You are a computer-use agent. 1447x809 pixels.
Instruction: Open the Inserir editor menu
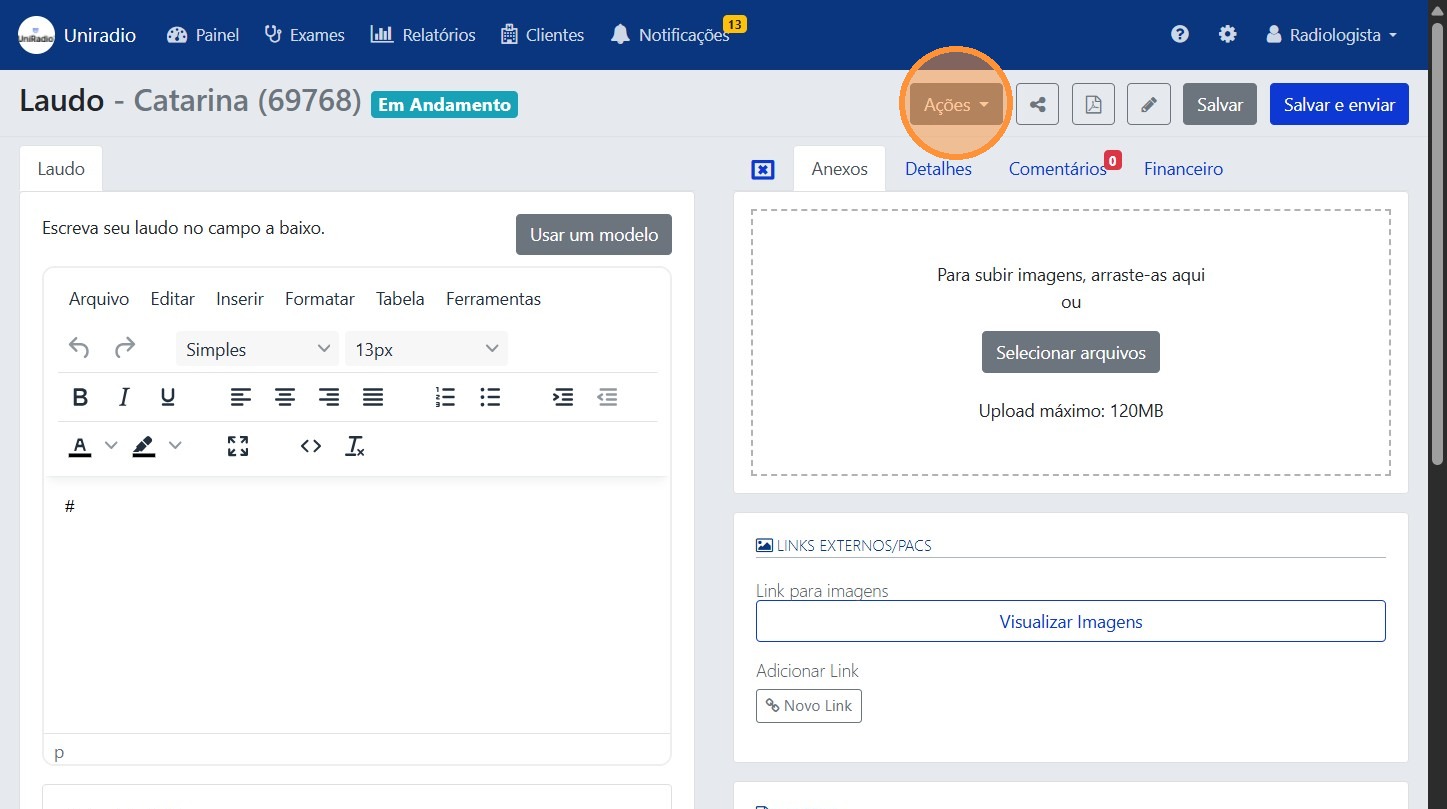pos(240,299)
